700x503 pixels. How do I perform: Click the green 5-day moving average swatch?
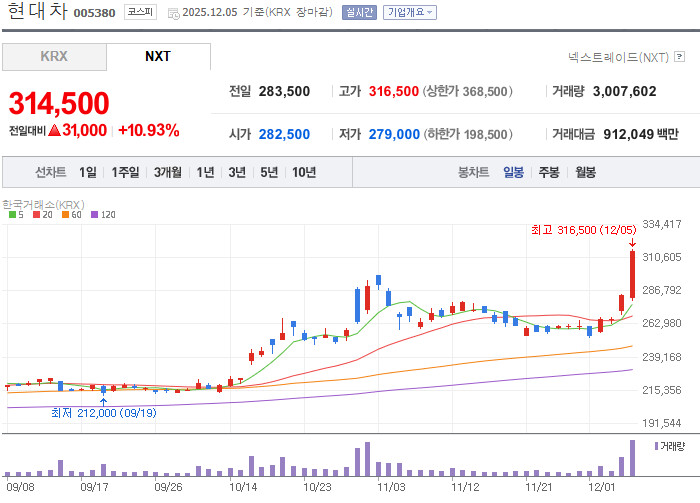coord(12,215)
